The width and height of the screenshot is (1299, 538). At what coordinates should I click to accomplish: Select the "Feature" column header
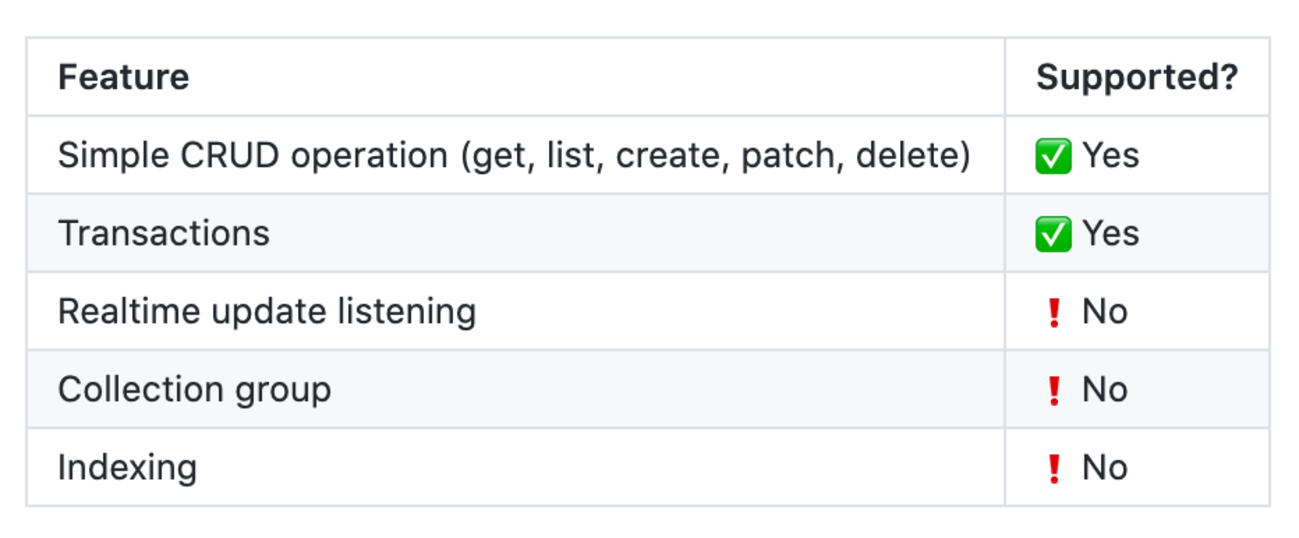coord(123,77)
